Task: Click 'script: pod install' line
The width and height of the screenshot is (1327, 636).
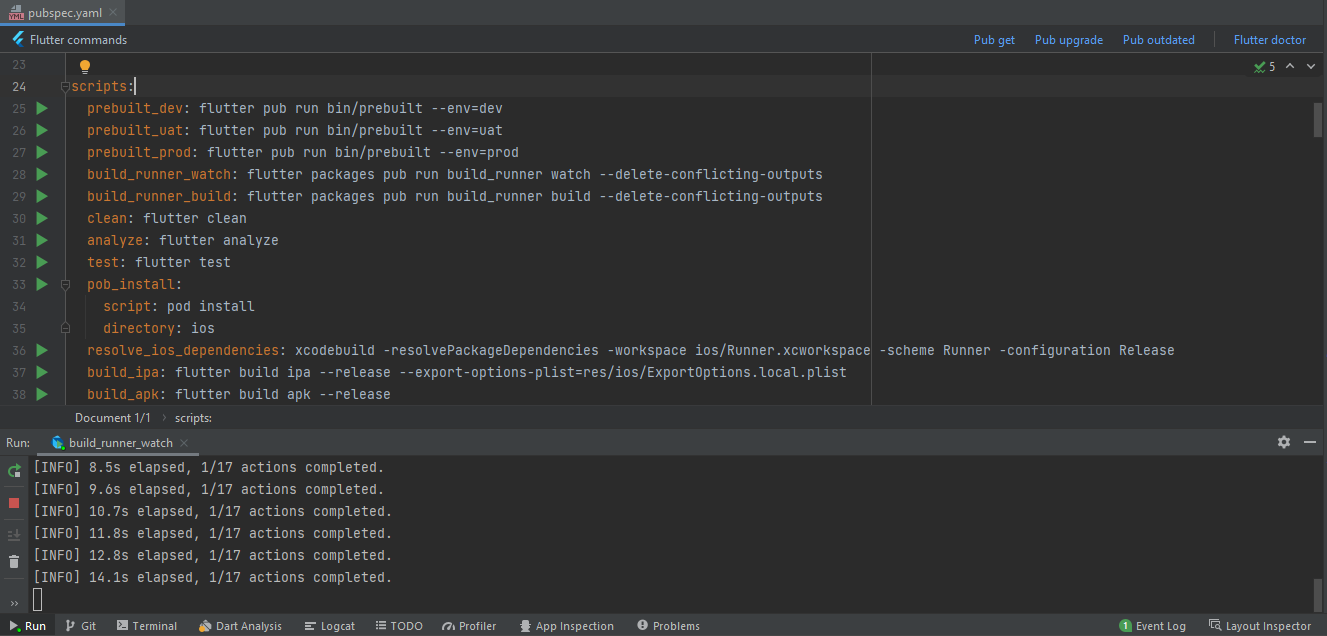Action: 179,306
